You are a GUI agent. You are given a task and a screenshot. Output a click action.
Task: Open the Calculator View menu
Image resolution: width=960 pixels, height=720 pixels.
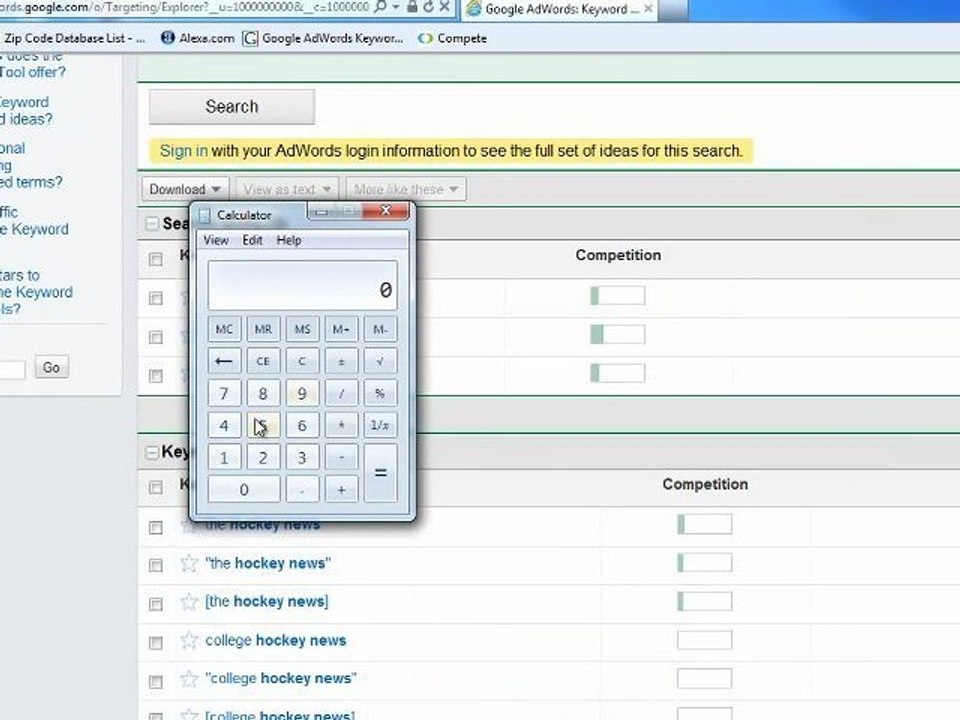216,240
